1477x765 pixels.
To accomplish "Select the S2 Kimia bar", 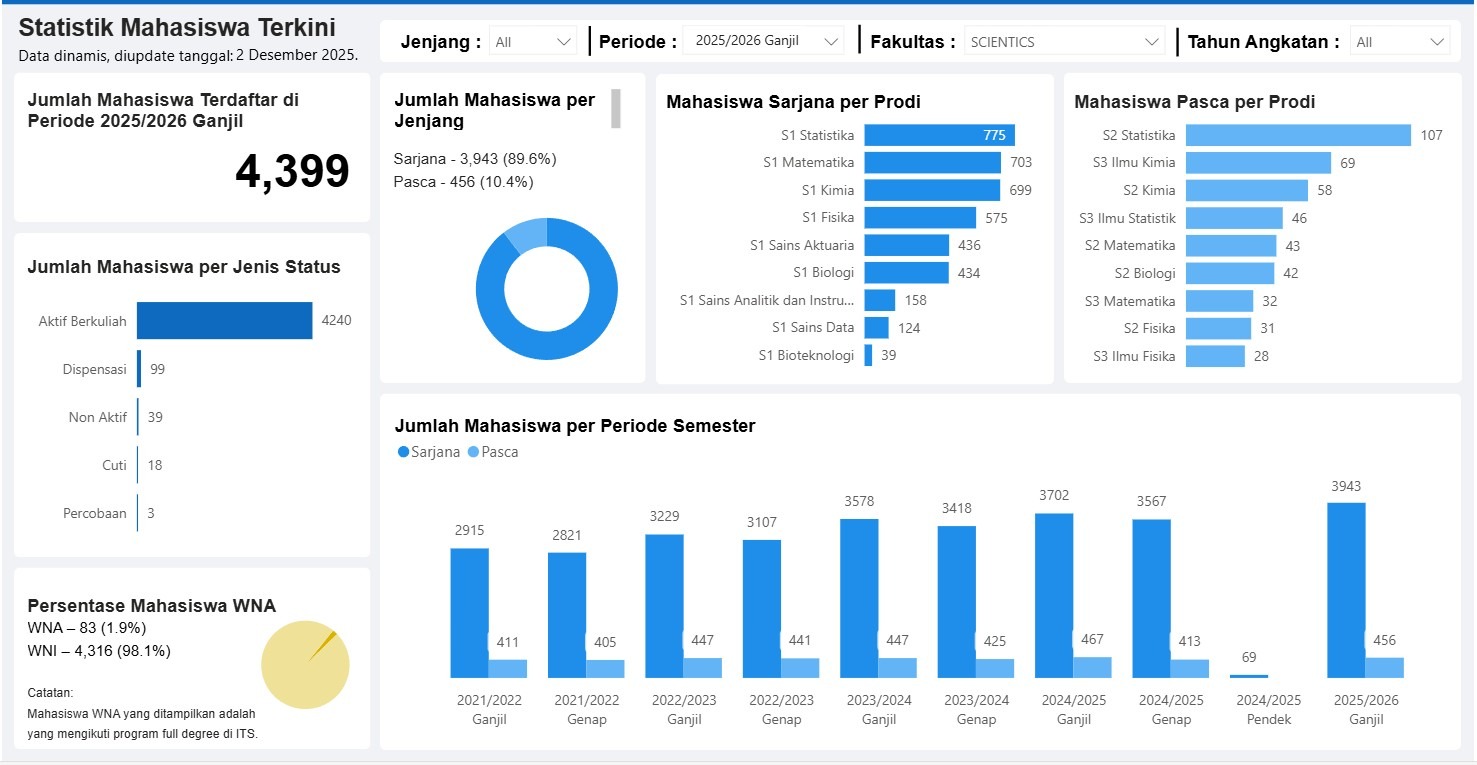I will click(1247, 190).
